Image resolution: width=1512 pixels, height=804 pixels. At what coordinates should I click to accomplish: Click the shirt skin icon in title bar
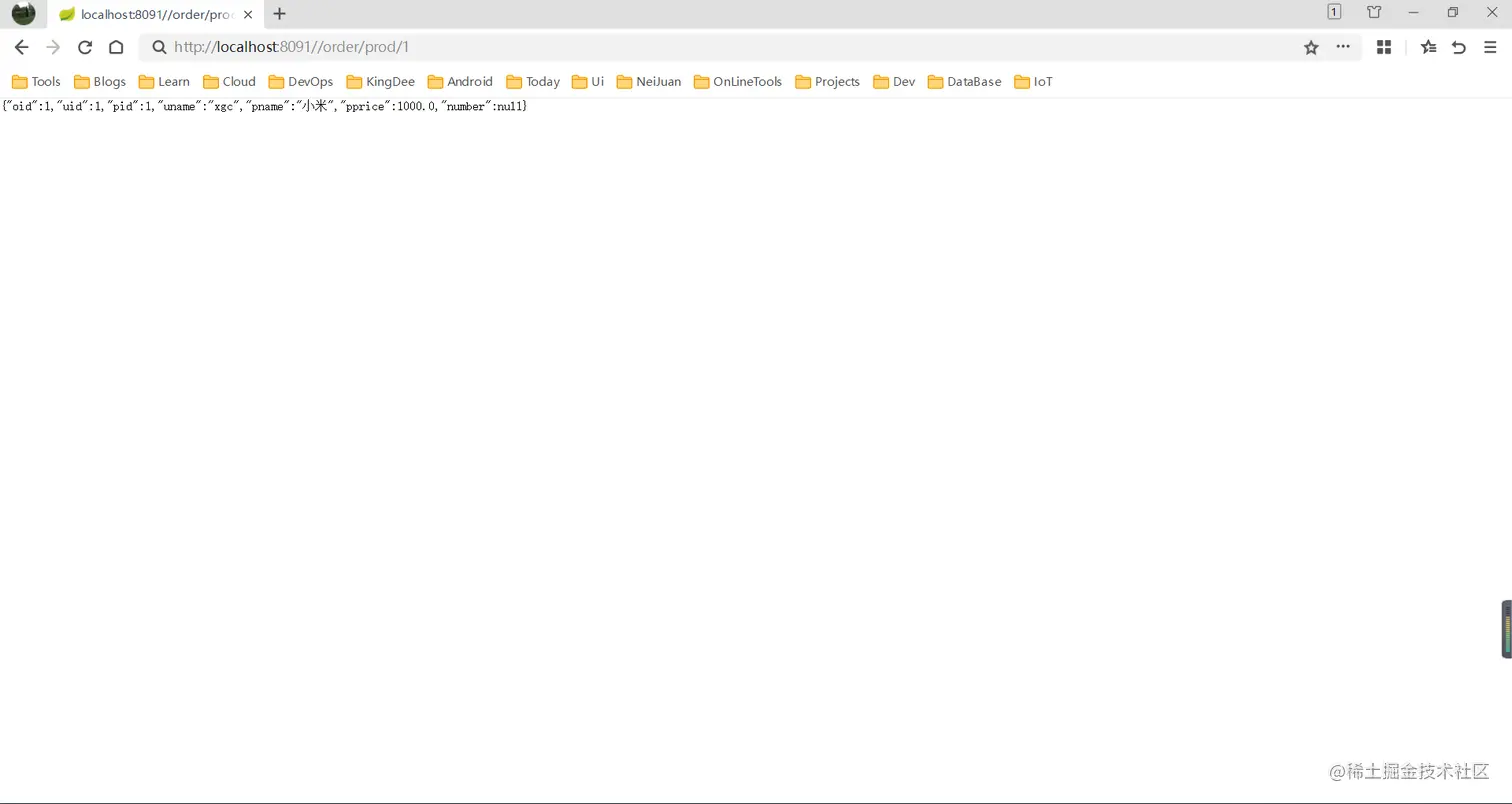1374,12
